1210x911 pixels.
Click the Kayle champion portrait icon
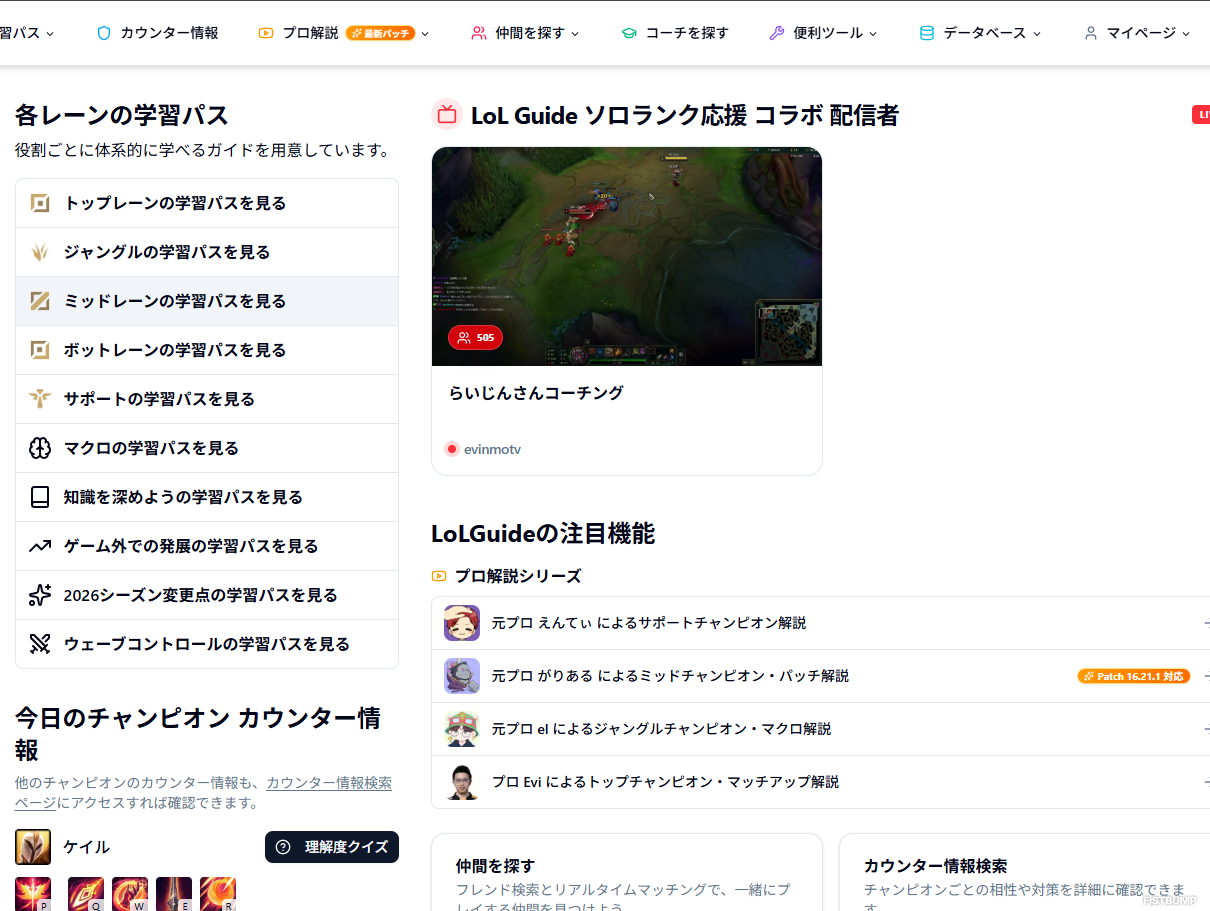33,847
